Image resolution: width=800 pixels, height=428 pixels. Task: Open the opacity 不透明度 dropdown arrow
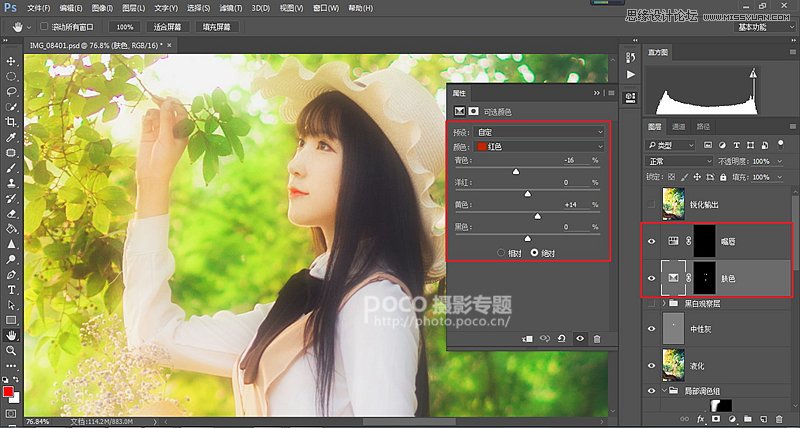click(x=779, y=161)
